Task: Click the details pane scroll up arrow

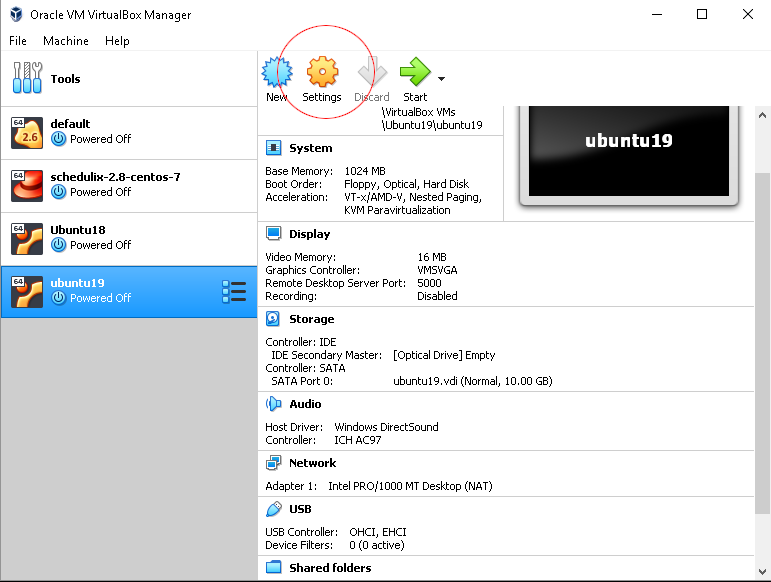Action: [762, 116]
